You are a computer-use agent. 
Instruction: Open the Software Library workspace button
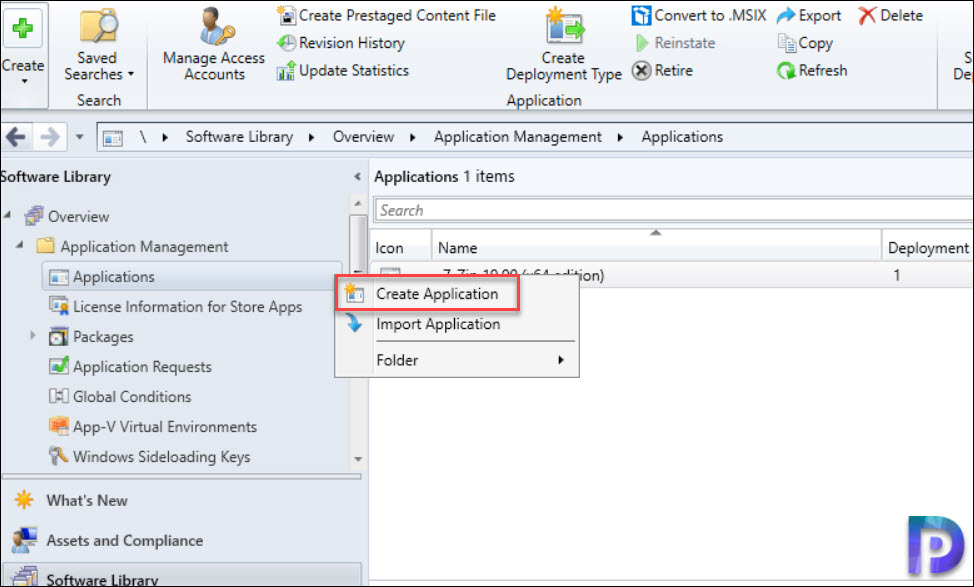182,576
